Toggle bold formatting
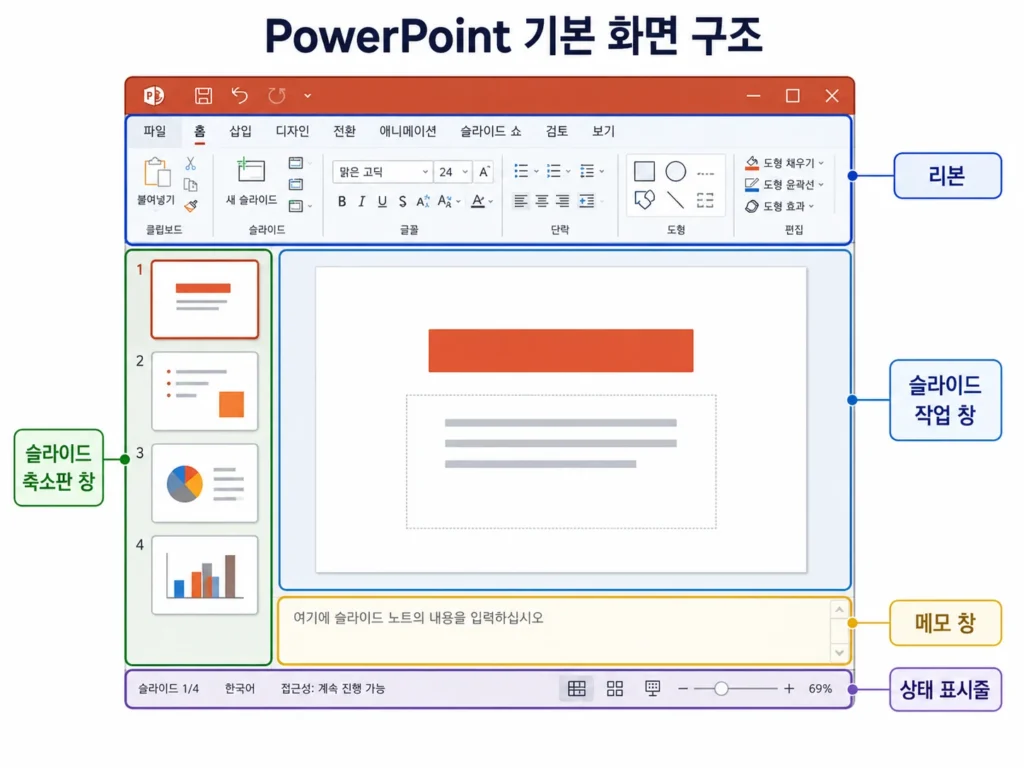 (x=342, y=202)
